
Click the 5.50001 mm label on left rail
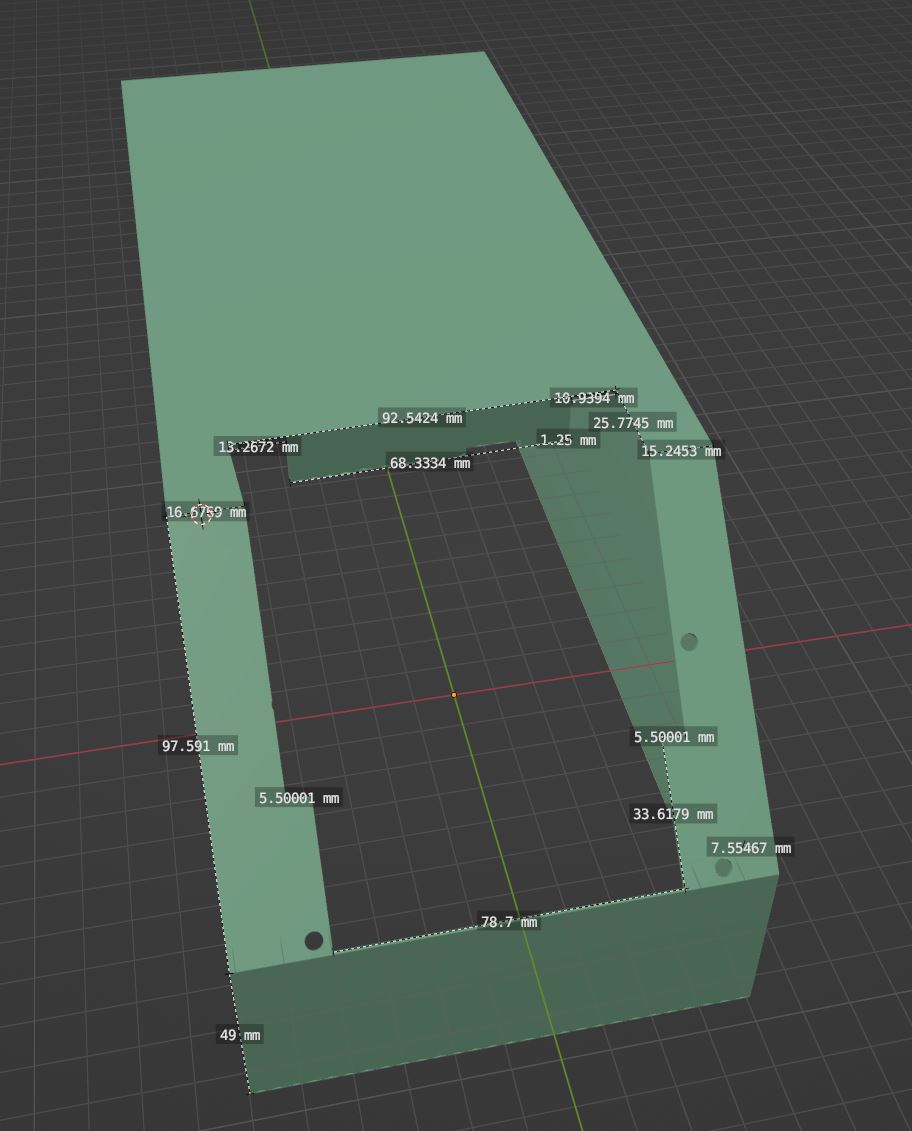[299, 798]
